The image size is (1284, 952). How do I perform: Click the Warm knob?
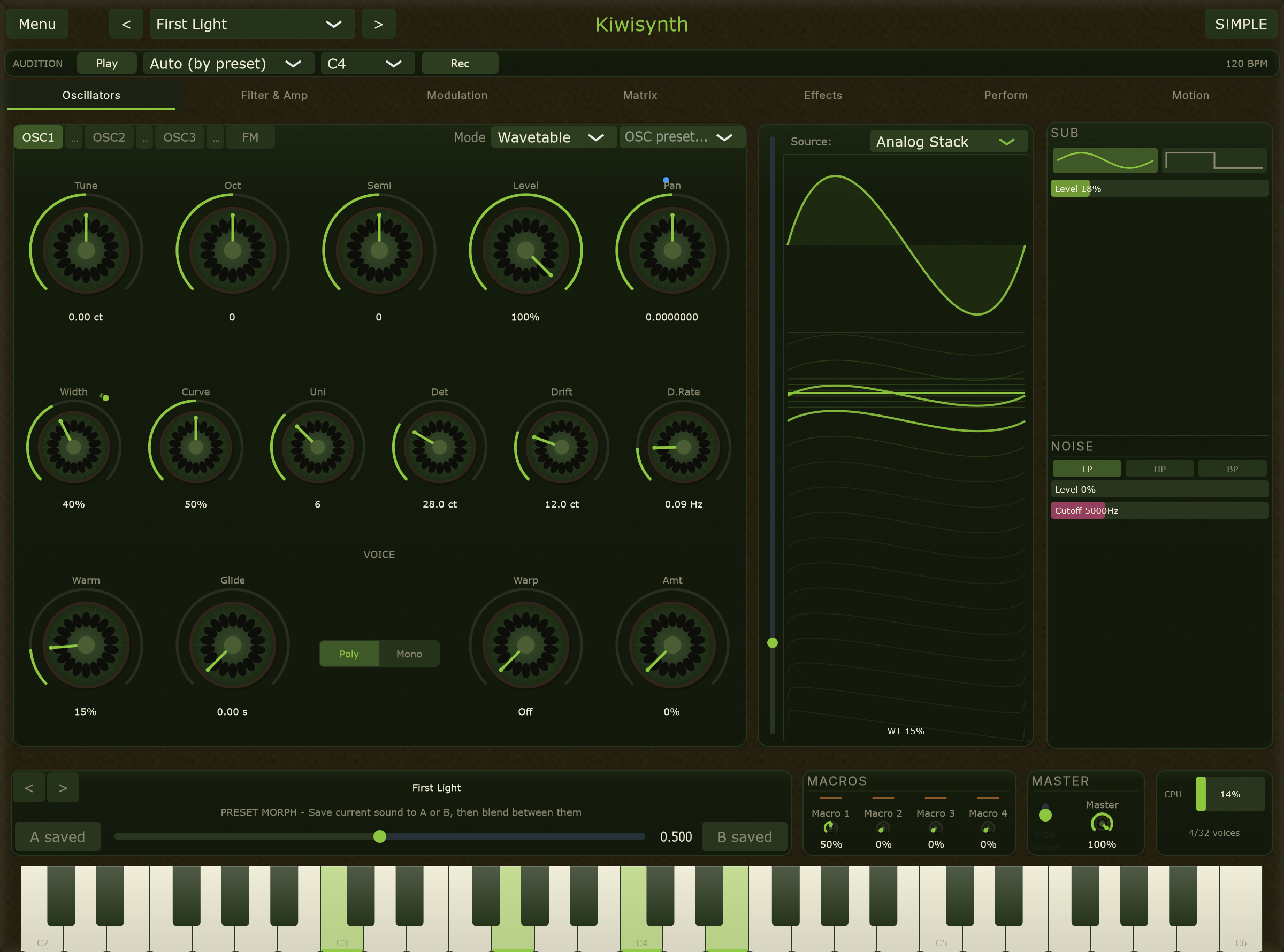click(86, 645)
